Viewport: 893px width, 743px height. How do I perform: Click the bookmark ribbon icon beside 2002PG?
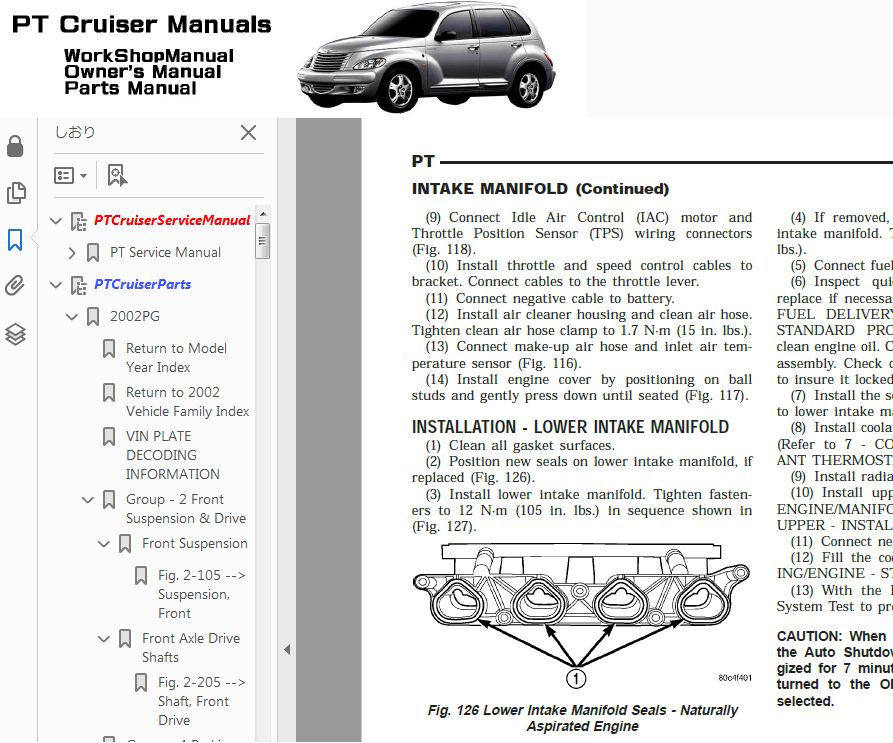click(x=93, y=317)
